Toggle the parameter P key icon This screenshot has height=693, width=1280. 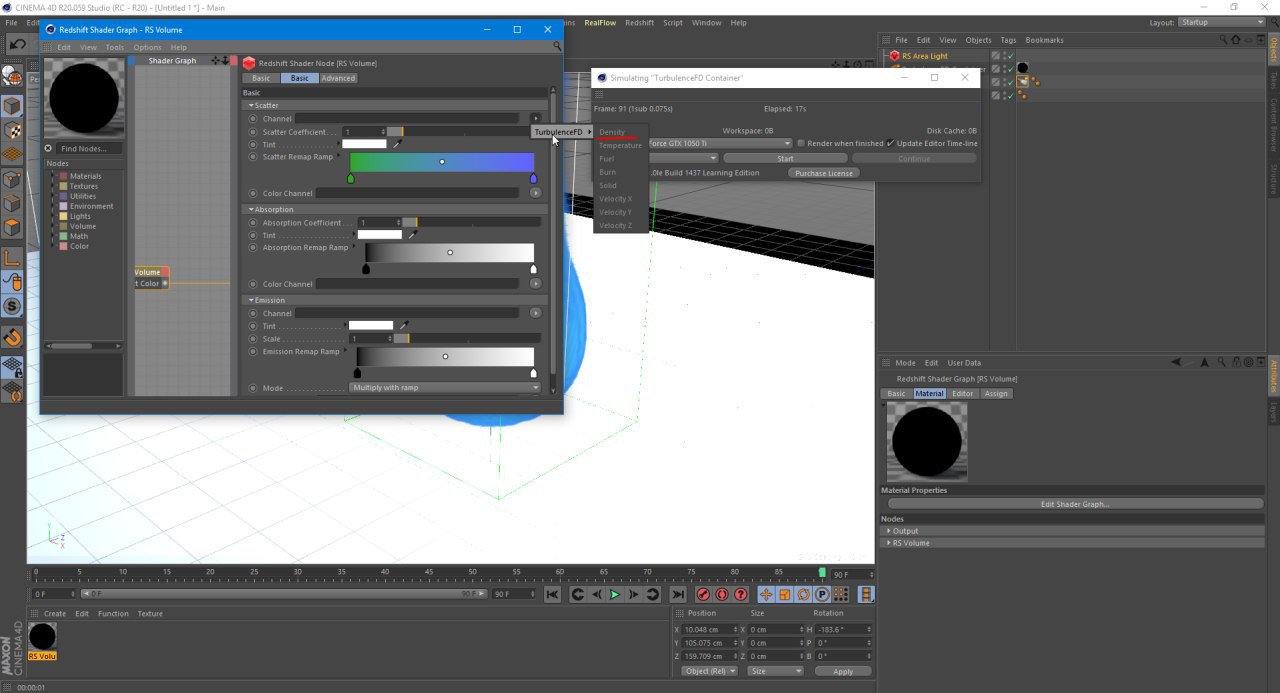click(x=822, y=594)
